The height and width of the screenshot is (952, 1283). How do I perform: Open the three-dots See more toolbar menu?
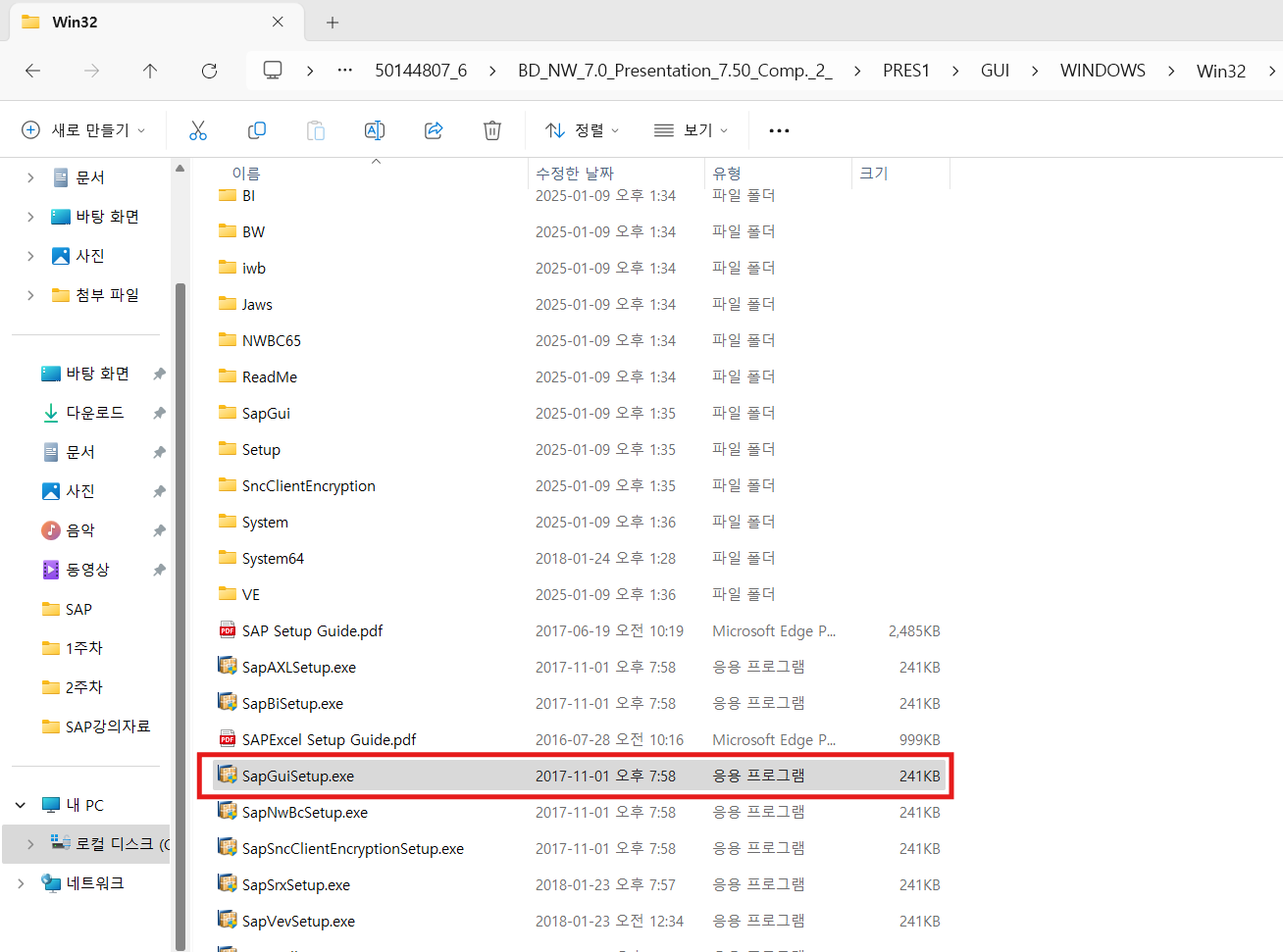(779, 130)
